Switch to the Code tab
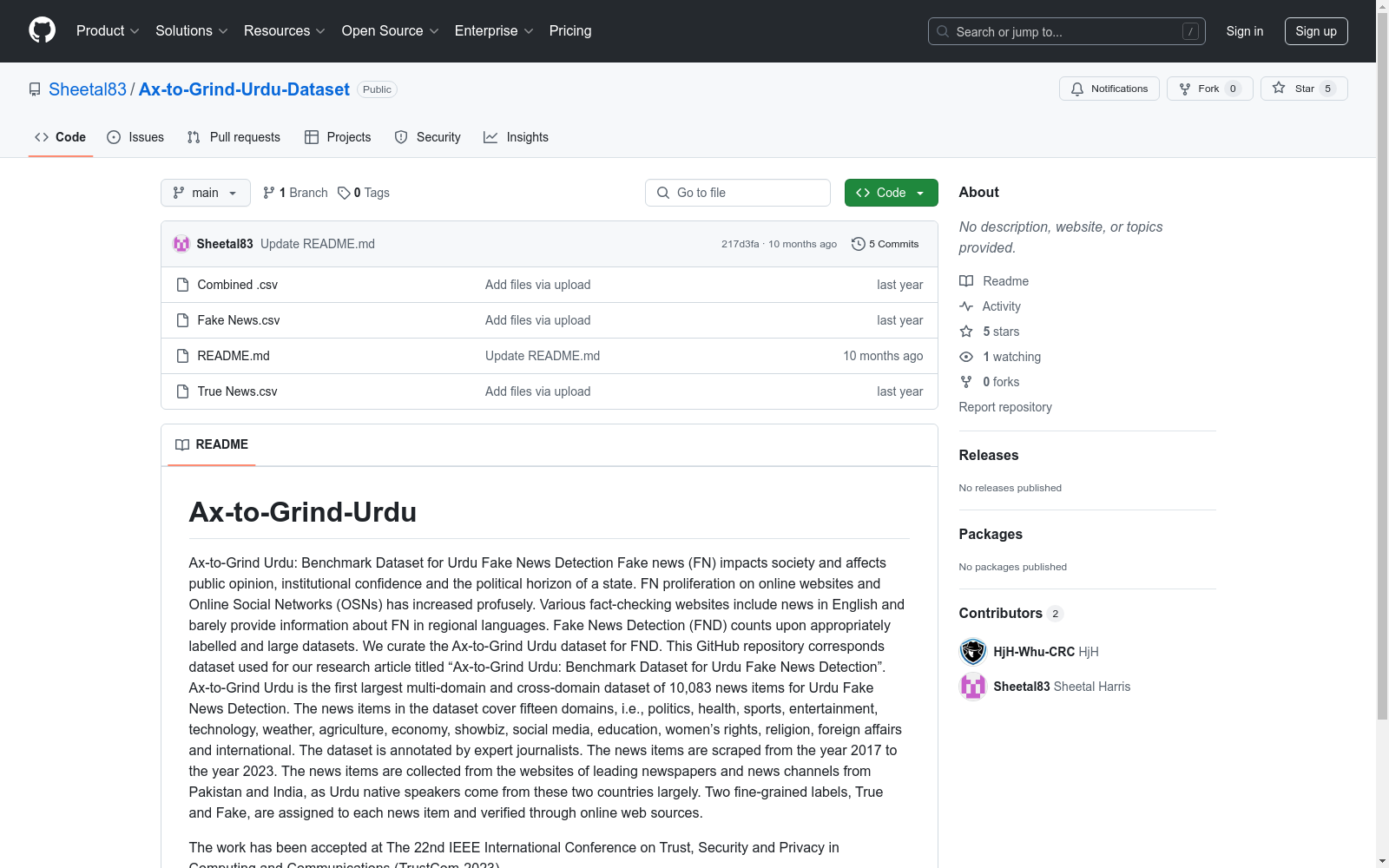1389x868 pixels. 60,137
